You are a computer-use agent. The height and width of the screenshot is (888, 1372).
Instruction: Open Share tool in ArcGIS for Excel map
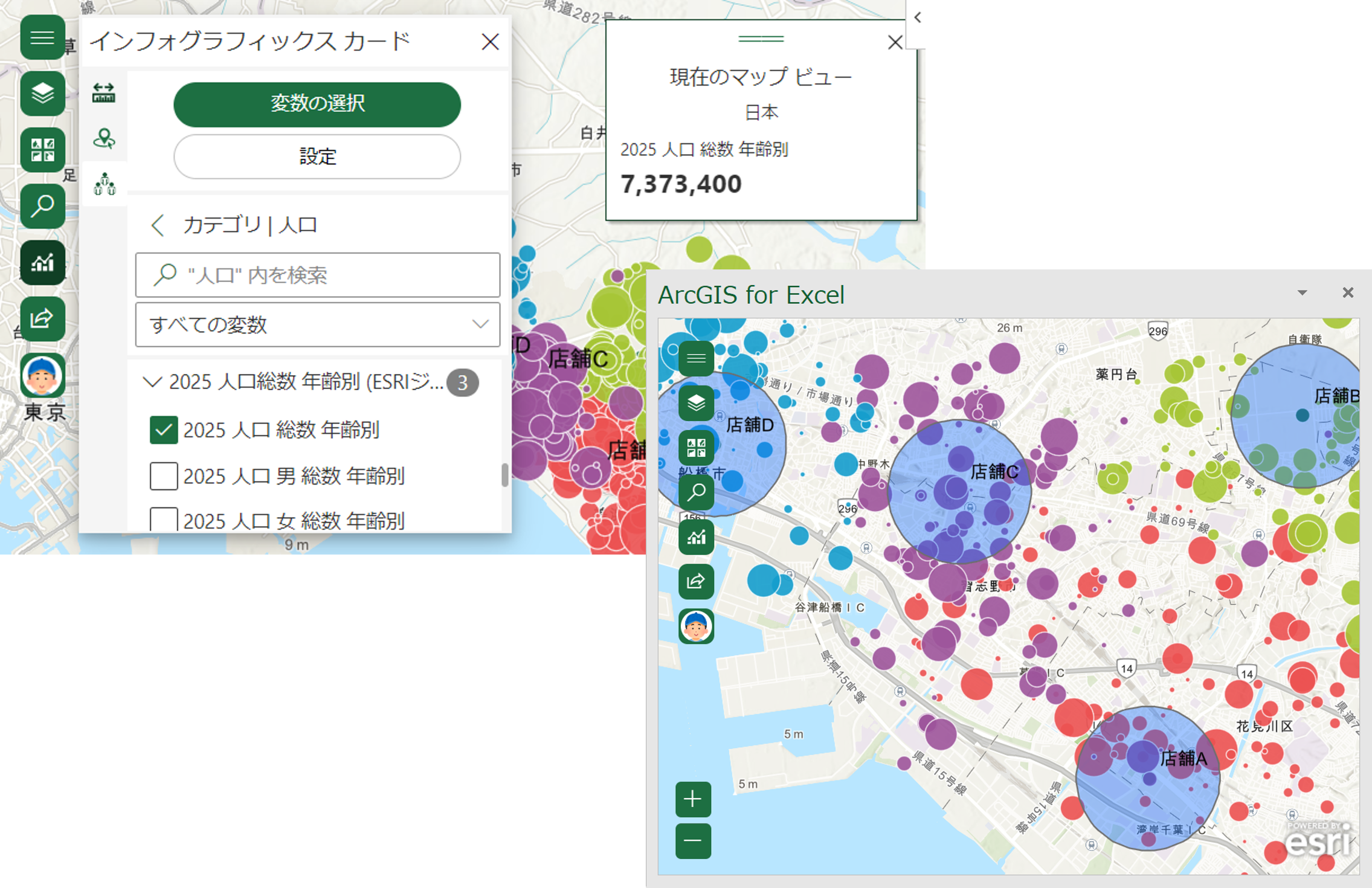pyautogui.click(x=696, y=582)
